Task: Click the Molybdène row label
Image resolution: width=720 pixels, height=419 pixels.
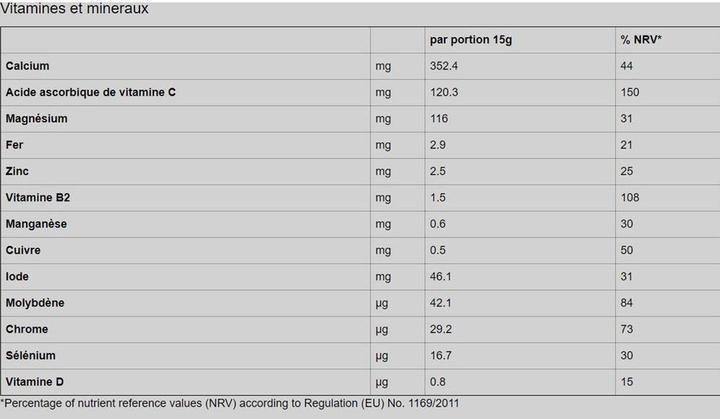Action: pyautogui.click(x=35, y=303)
